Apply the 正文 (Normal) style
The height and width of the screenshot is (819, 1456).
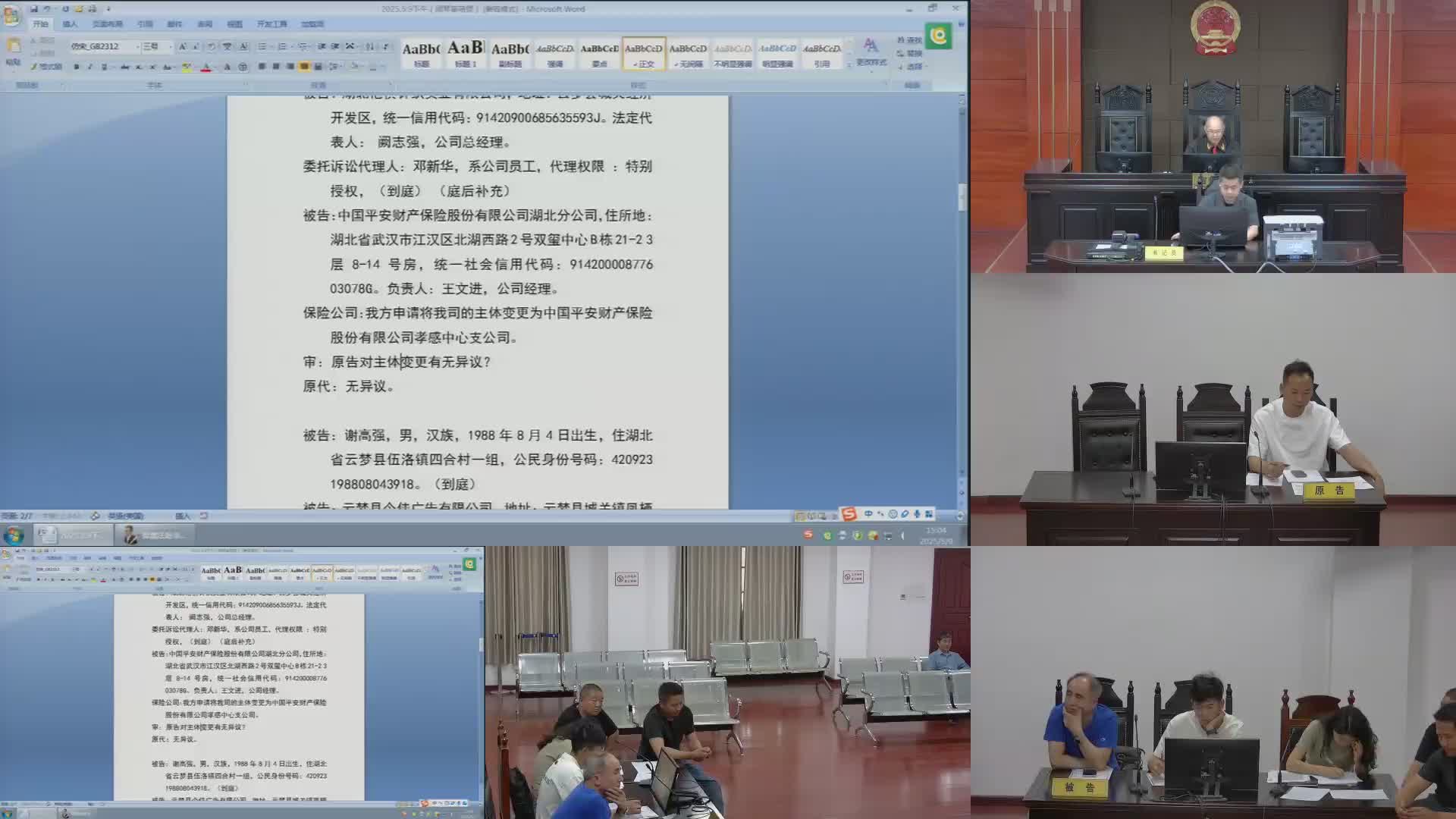[644, 53]
